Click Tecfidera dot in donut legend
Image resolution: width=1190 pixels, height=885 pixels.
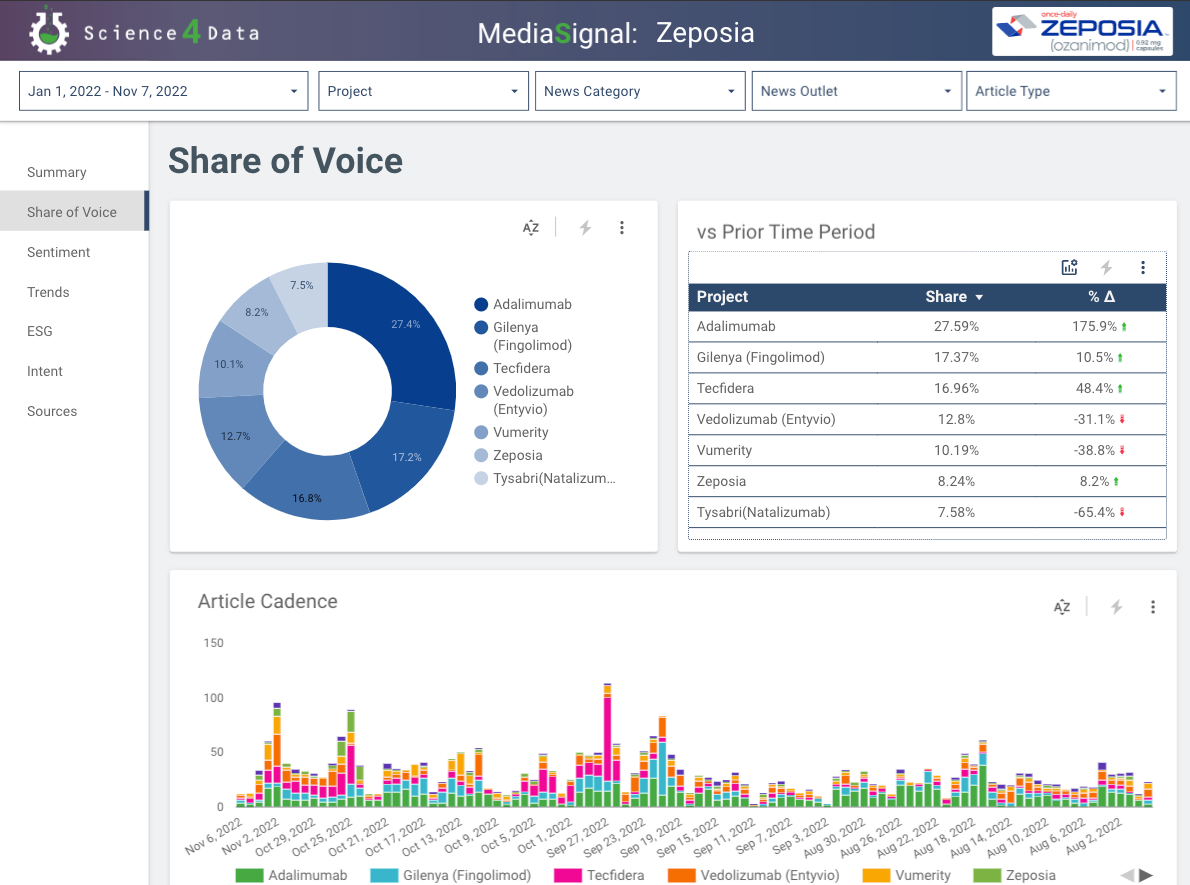tap(480, 368)
